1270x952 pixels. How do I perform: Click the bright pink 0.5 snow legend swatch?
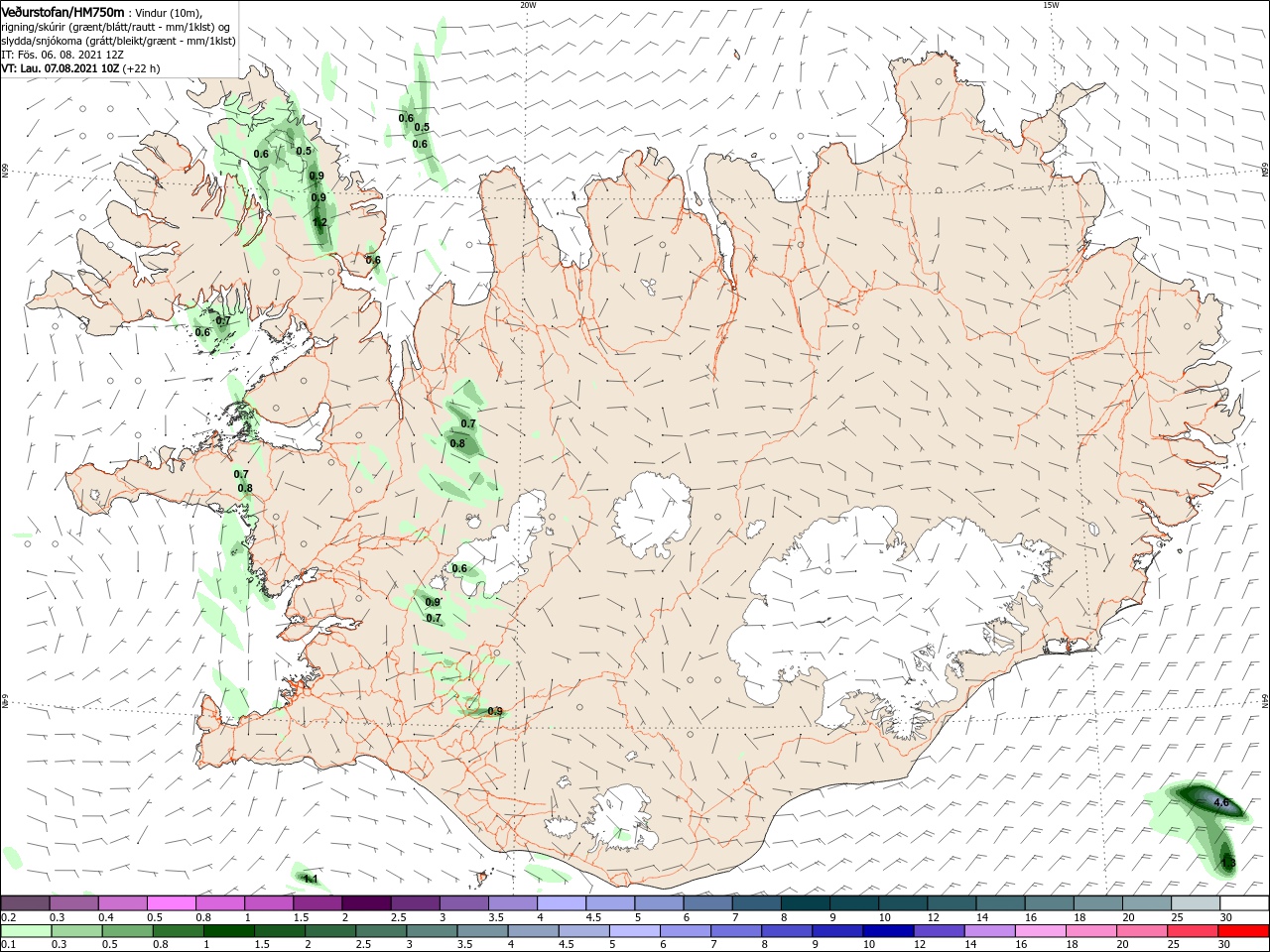pos(171,903)
